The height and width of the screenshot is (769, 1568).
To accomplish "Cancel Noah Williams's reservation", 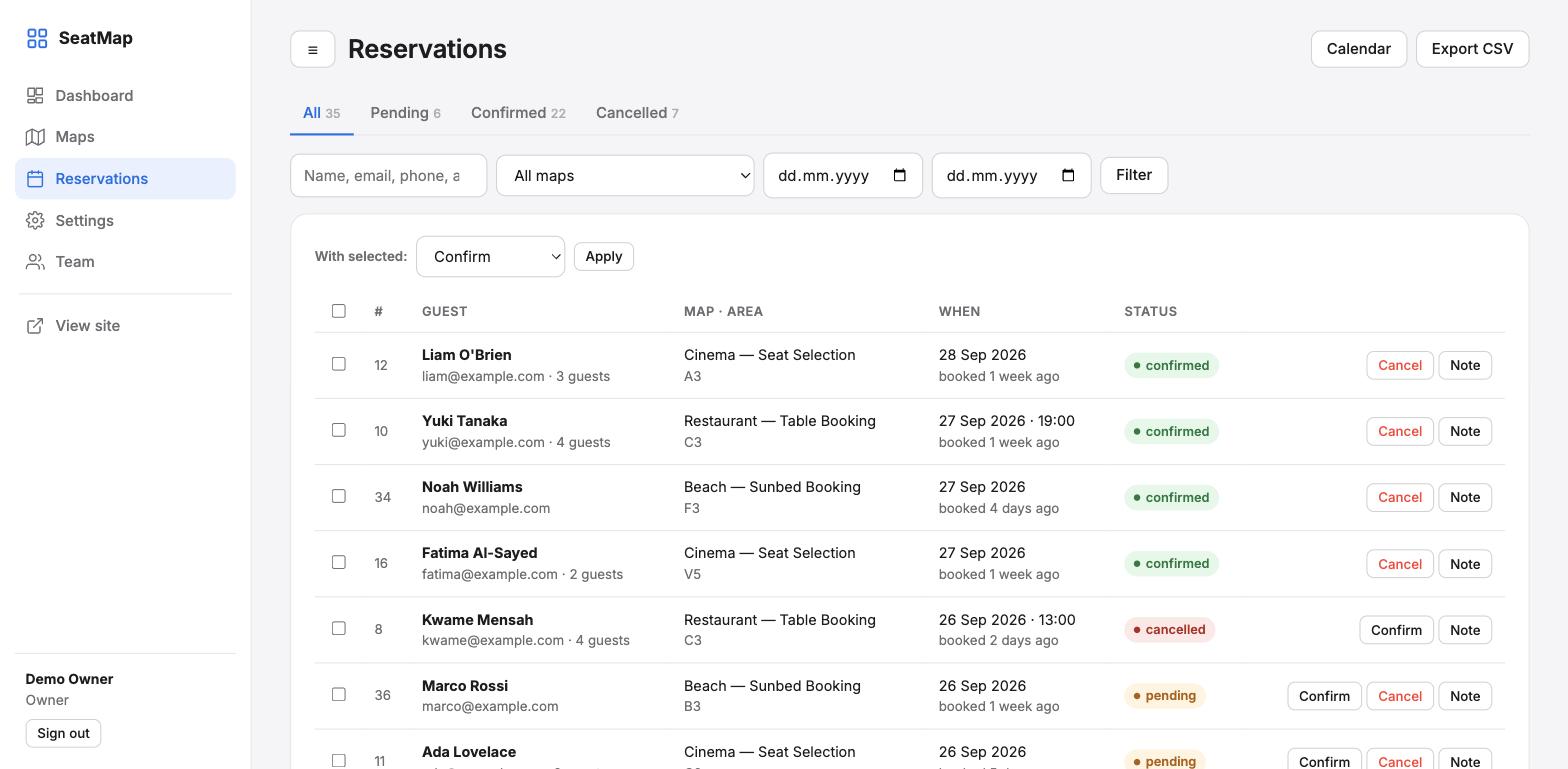I will (x=1400, y=497).
